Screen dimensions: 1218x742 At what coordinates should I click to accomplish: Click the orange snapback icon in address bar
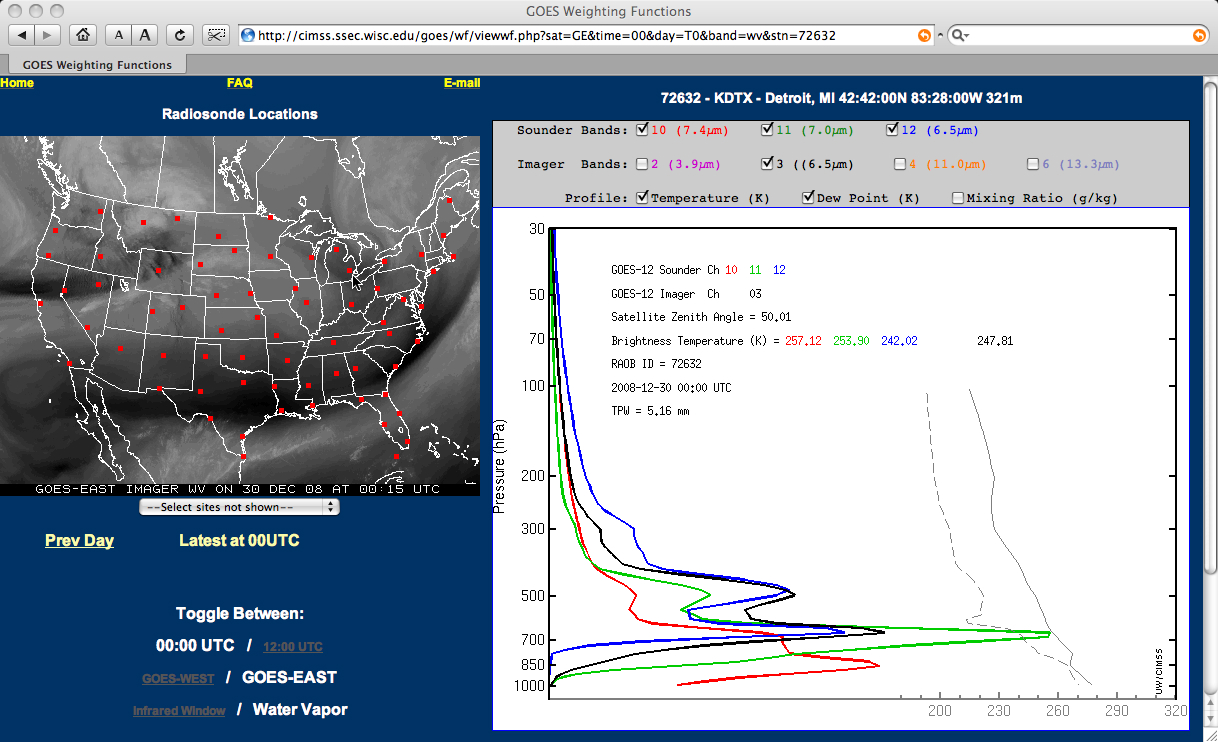tap(924, 35)
